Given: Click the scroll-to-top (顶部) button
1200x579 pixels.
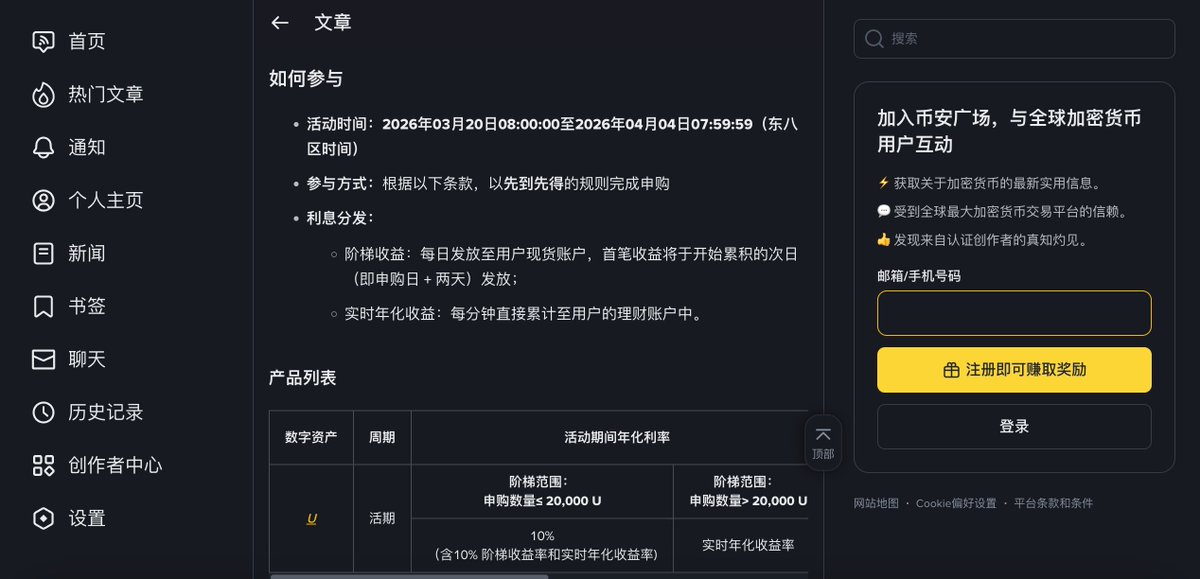Looking at the screenshot, I should [823, 442].
